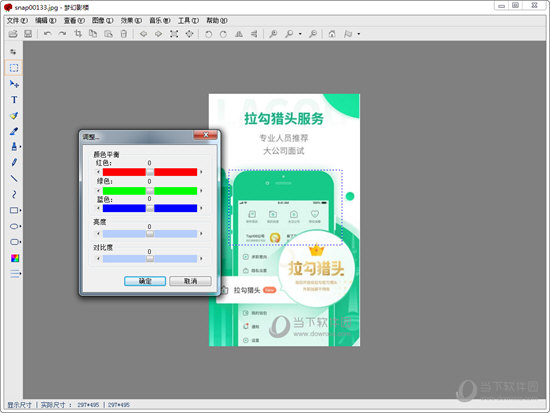Open the 帮助 menu

coord(217,21)
